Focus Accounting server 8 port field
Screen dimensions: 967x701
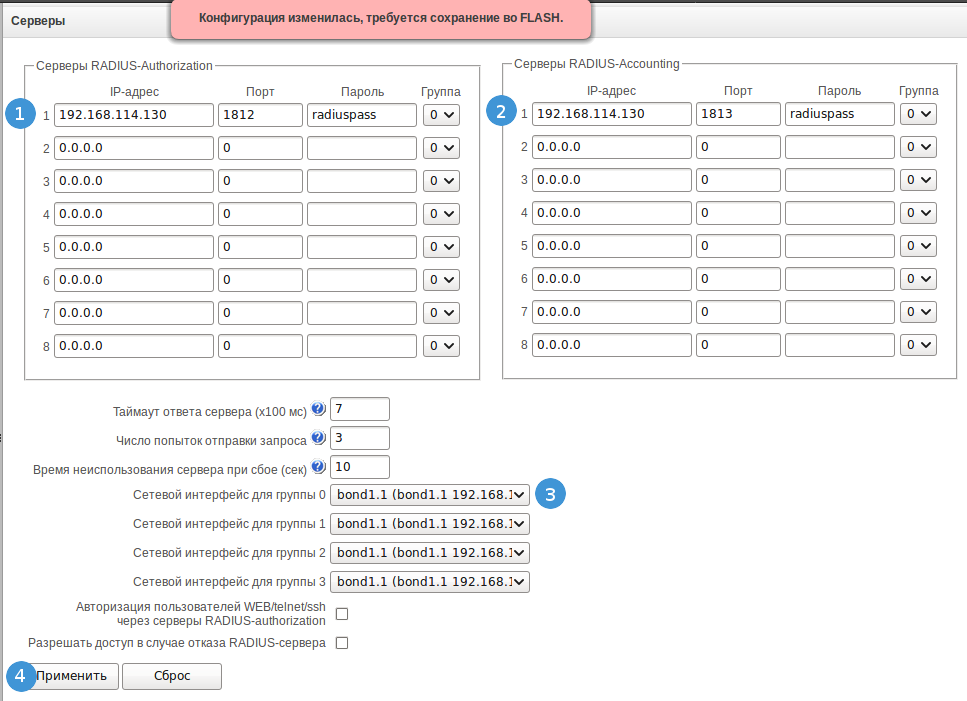click(738, 345)
